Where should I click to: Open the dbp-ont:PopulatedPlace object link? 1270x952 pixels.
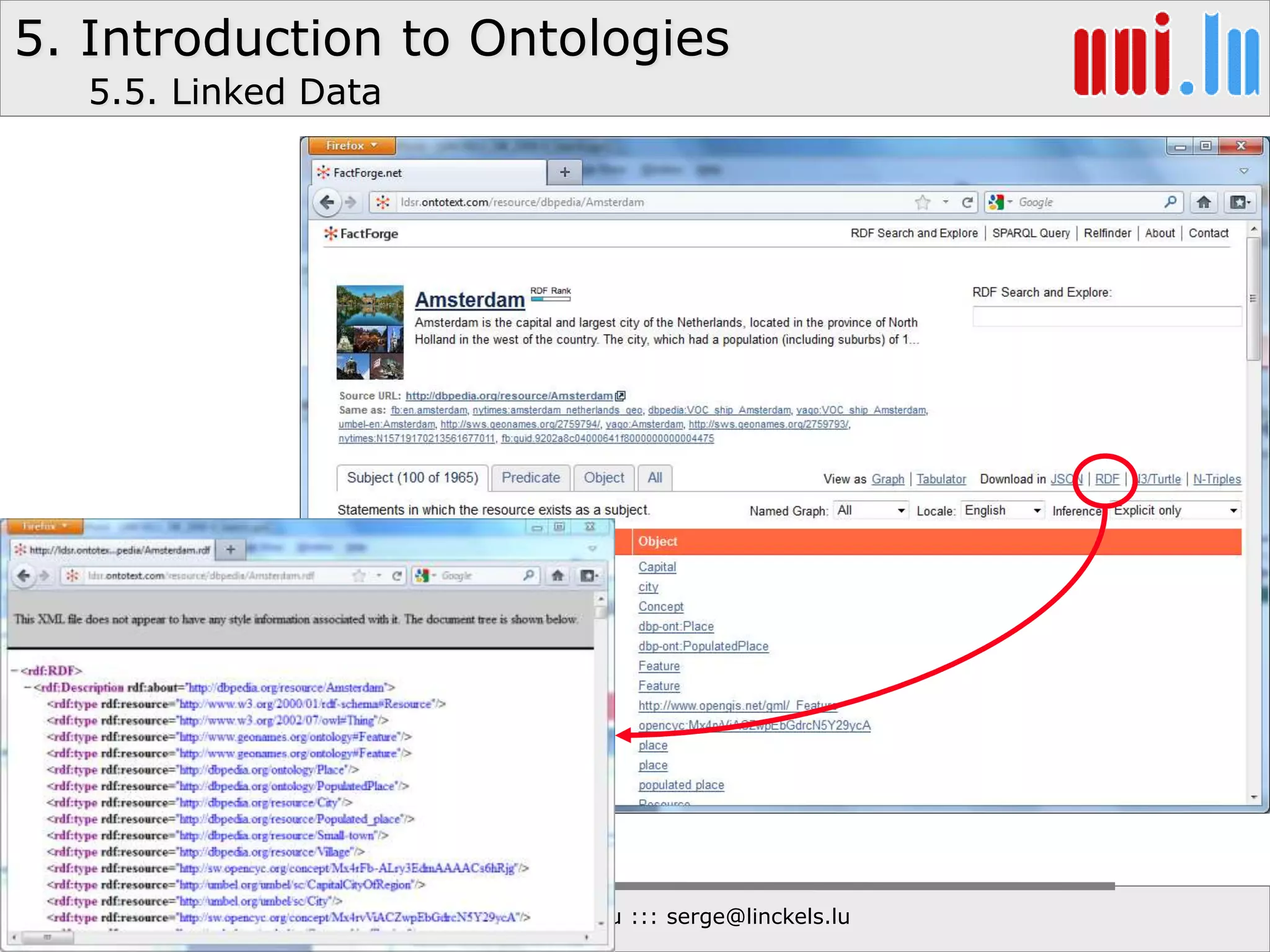[703, 646]
